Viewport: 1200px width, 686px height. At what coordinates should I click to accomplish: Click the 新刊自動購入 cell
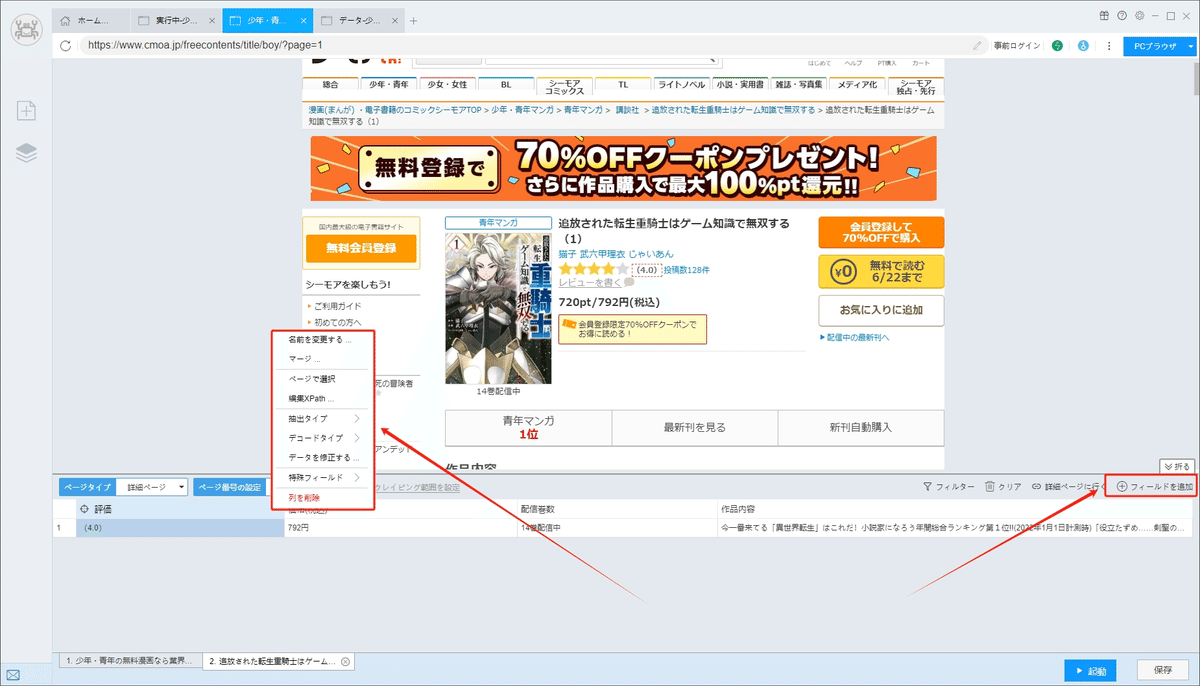861,427
